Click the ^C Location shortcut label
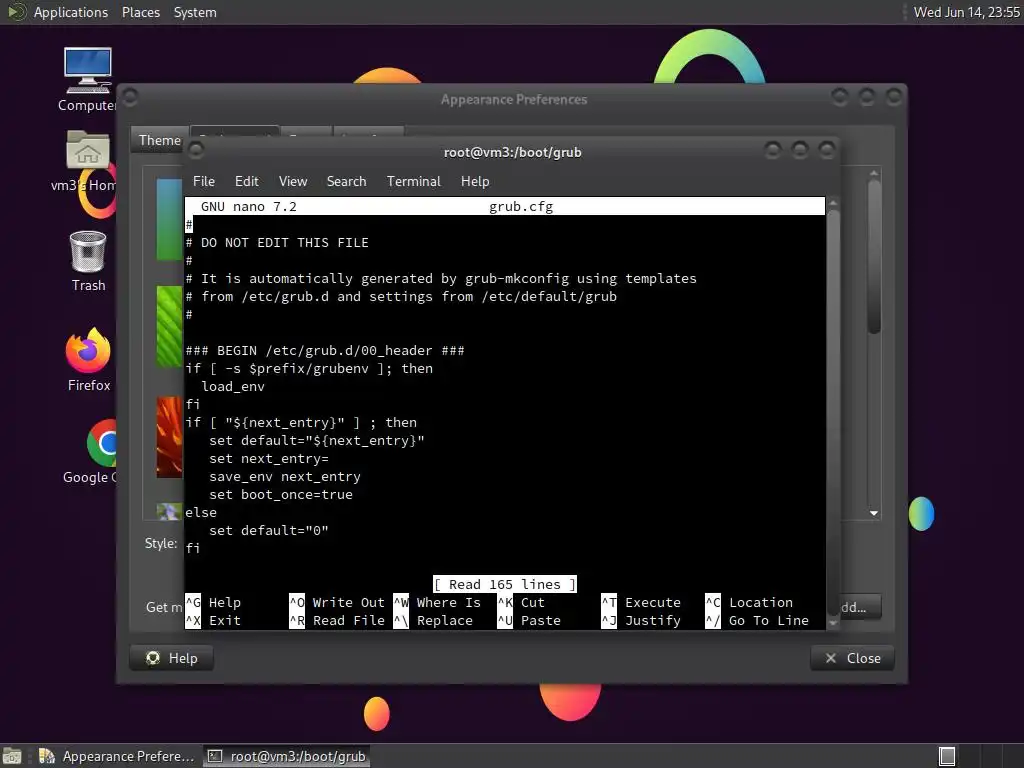The height and width of the screenshot is (768, 1024). 749,602
